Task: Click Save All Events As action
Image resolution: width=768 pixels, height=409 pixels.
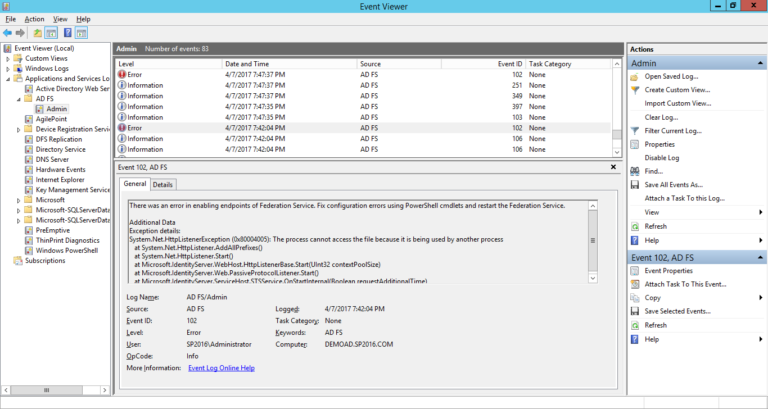Action: [x=673, y=185]
